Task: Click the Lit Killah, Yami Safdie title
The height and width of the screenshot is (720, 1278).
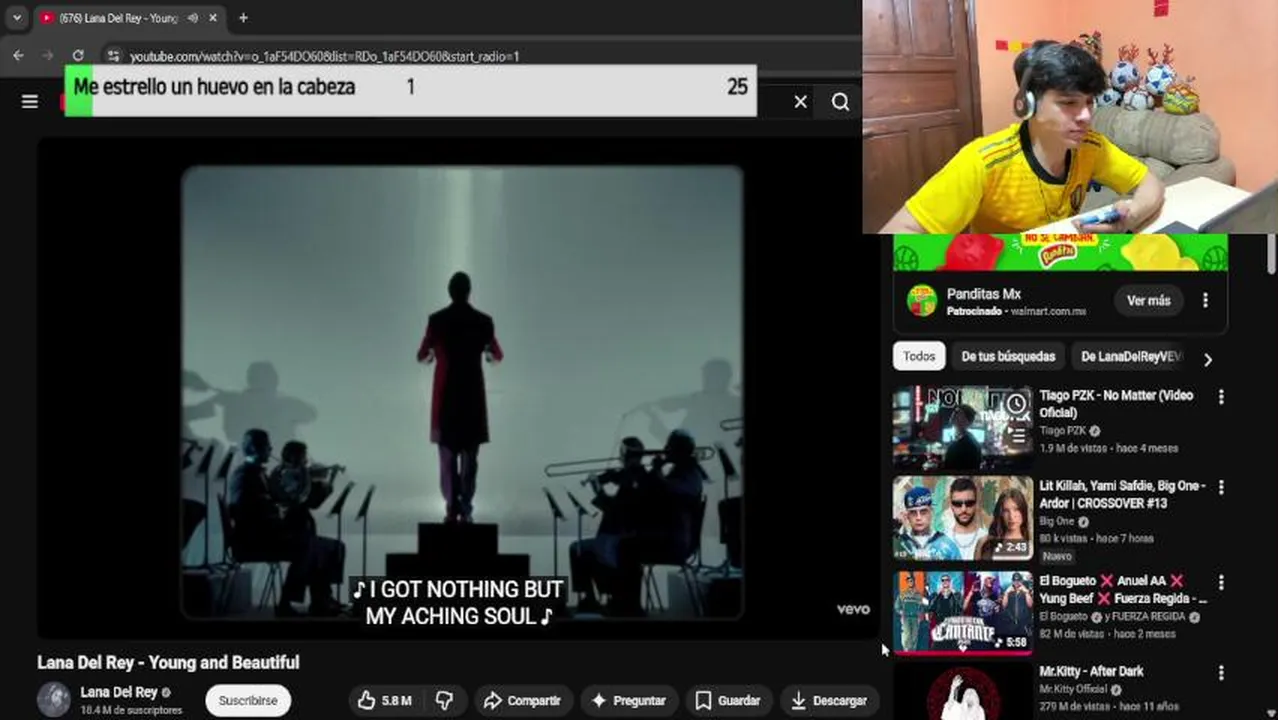Action: click(1122, 494)
